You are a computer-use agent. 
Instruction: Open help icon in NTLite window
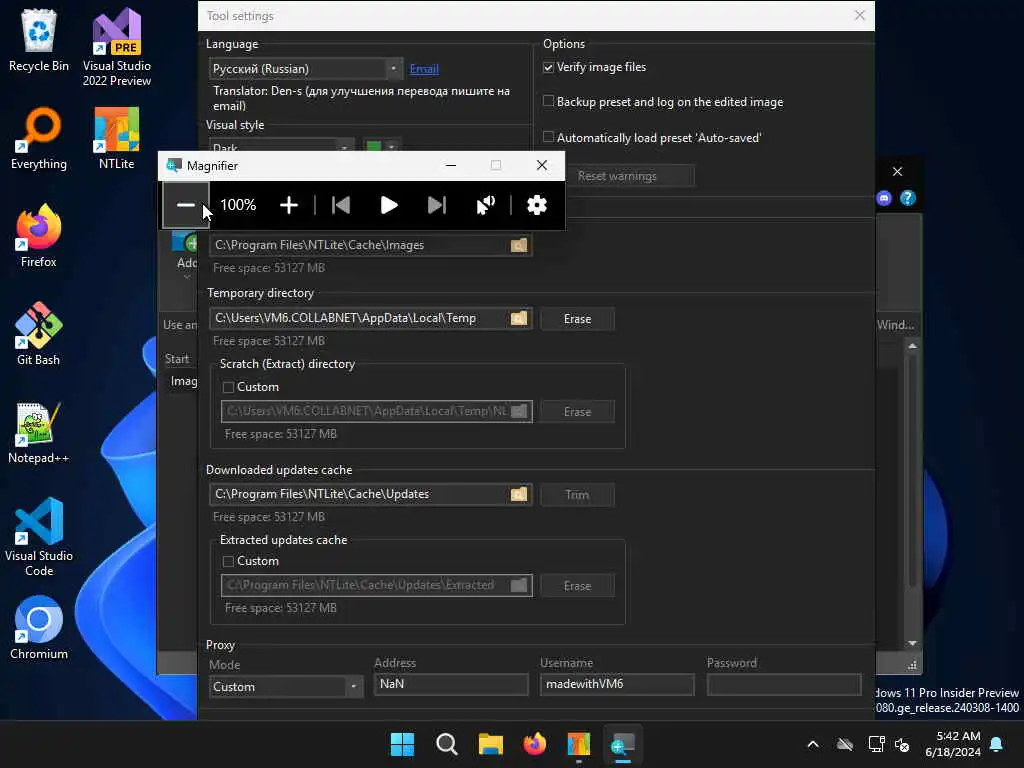[x=908, y=198]
